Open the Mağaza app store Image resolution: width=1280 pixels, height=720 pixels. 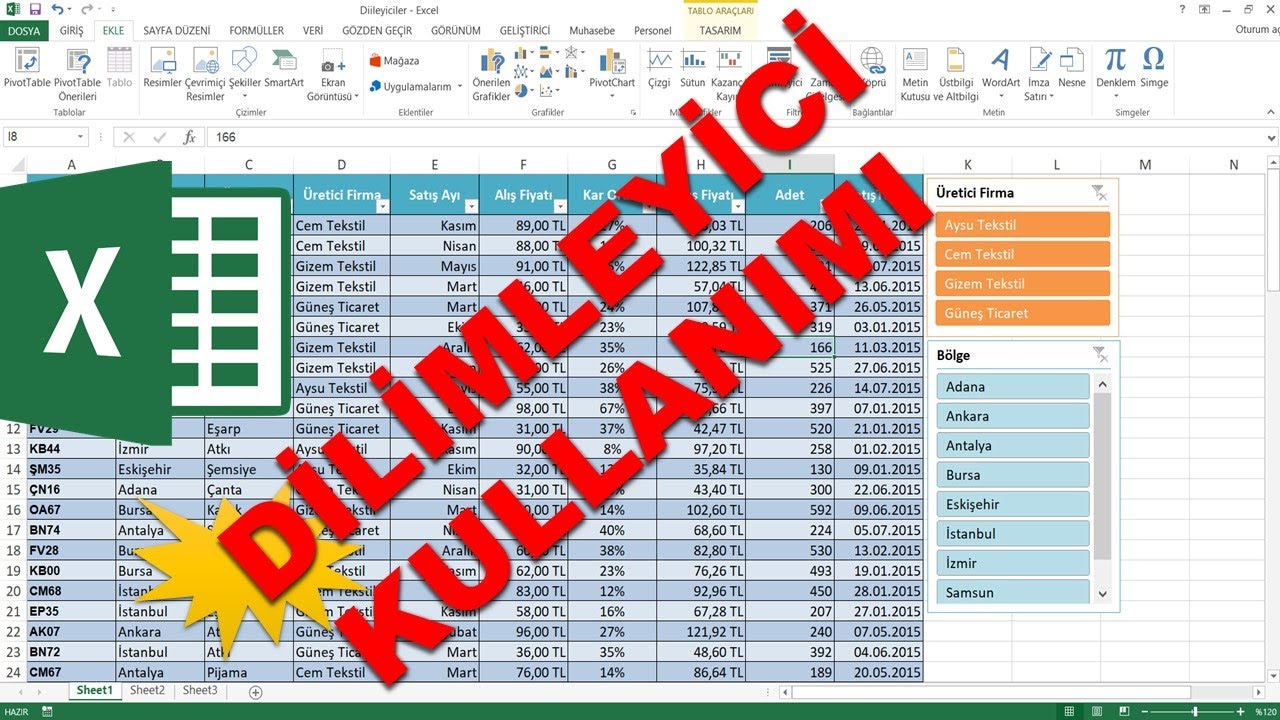coord(395,61)
